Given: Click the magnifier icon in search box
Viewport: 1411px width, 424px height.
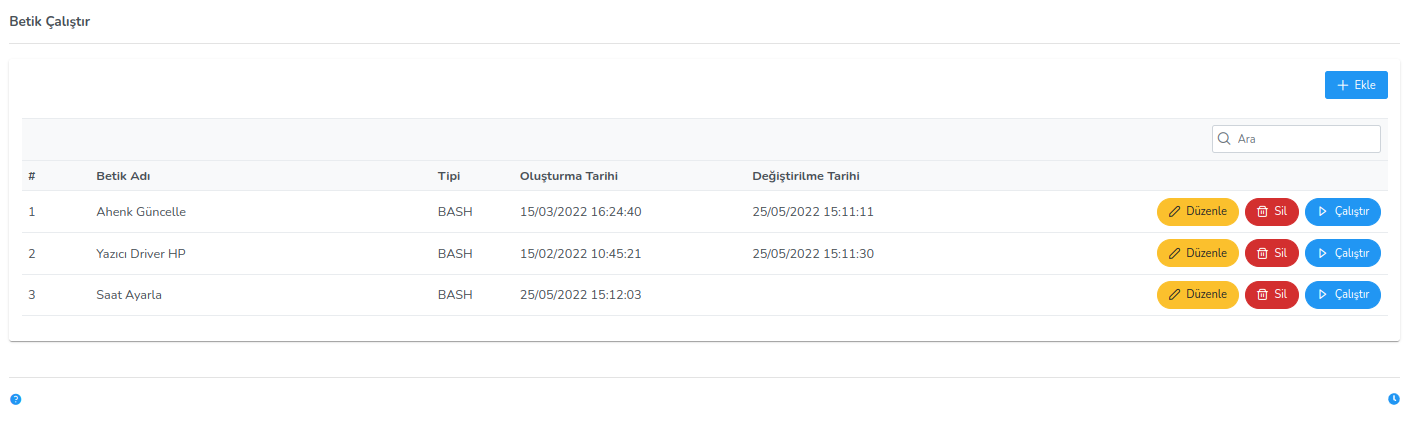Looking at the screenshot, I should [x=1224, y=139].
